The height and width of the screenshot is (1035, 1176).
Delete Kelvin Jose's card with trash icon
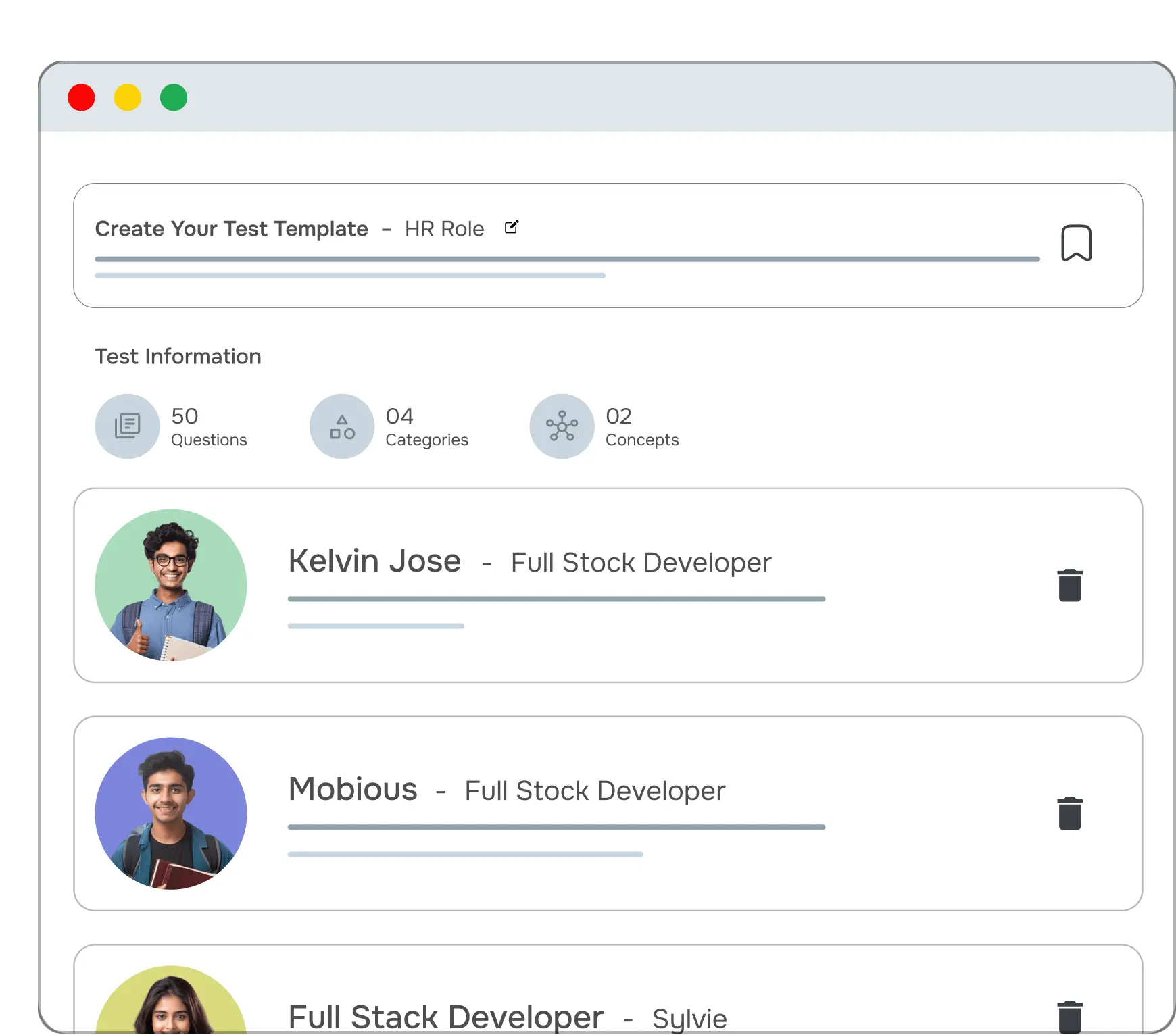1069,585
